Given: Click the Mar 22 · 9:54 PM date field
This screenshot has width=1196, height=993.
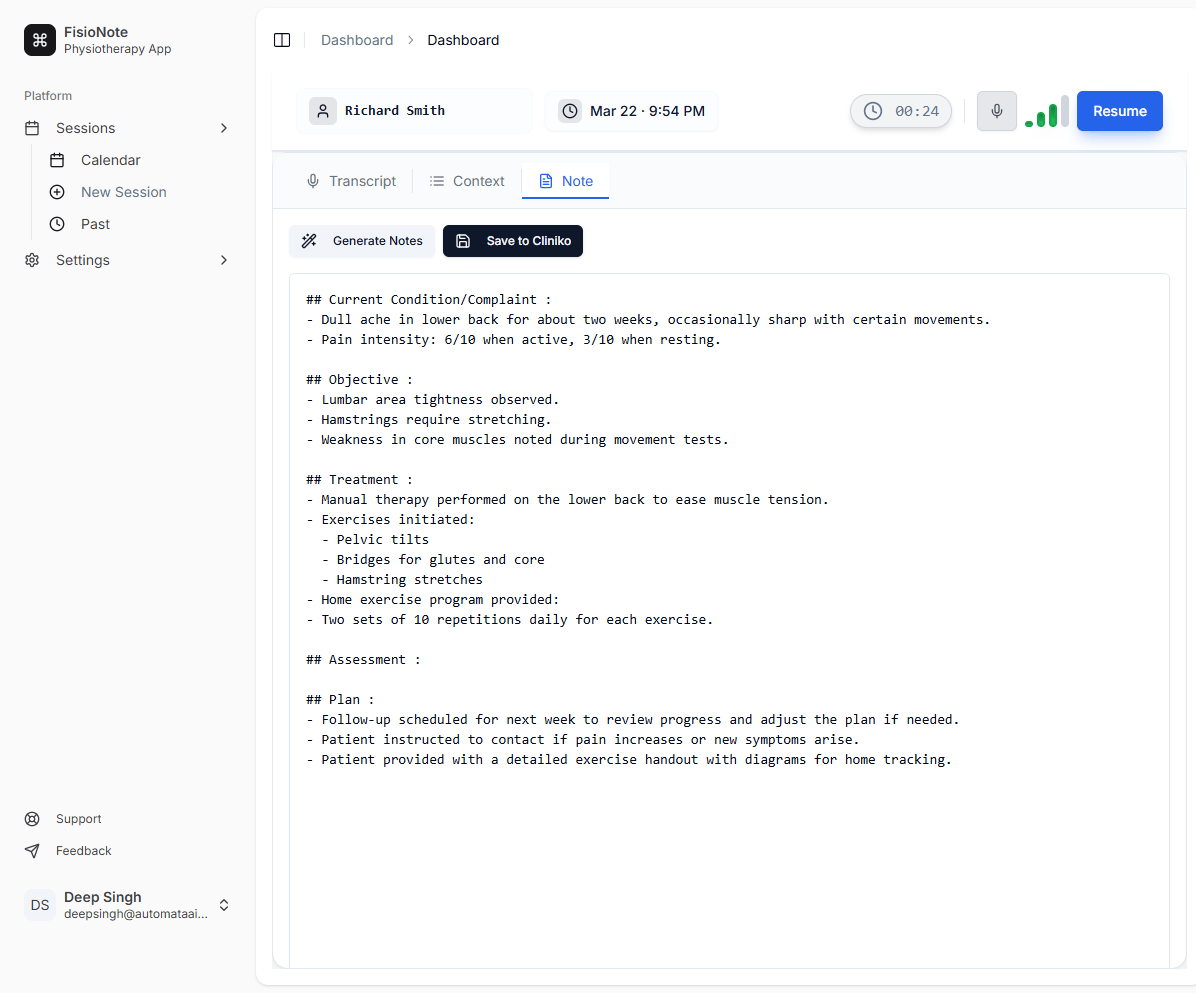Looking at the screenshot, I should 632,111.
